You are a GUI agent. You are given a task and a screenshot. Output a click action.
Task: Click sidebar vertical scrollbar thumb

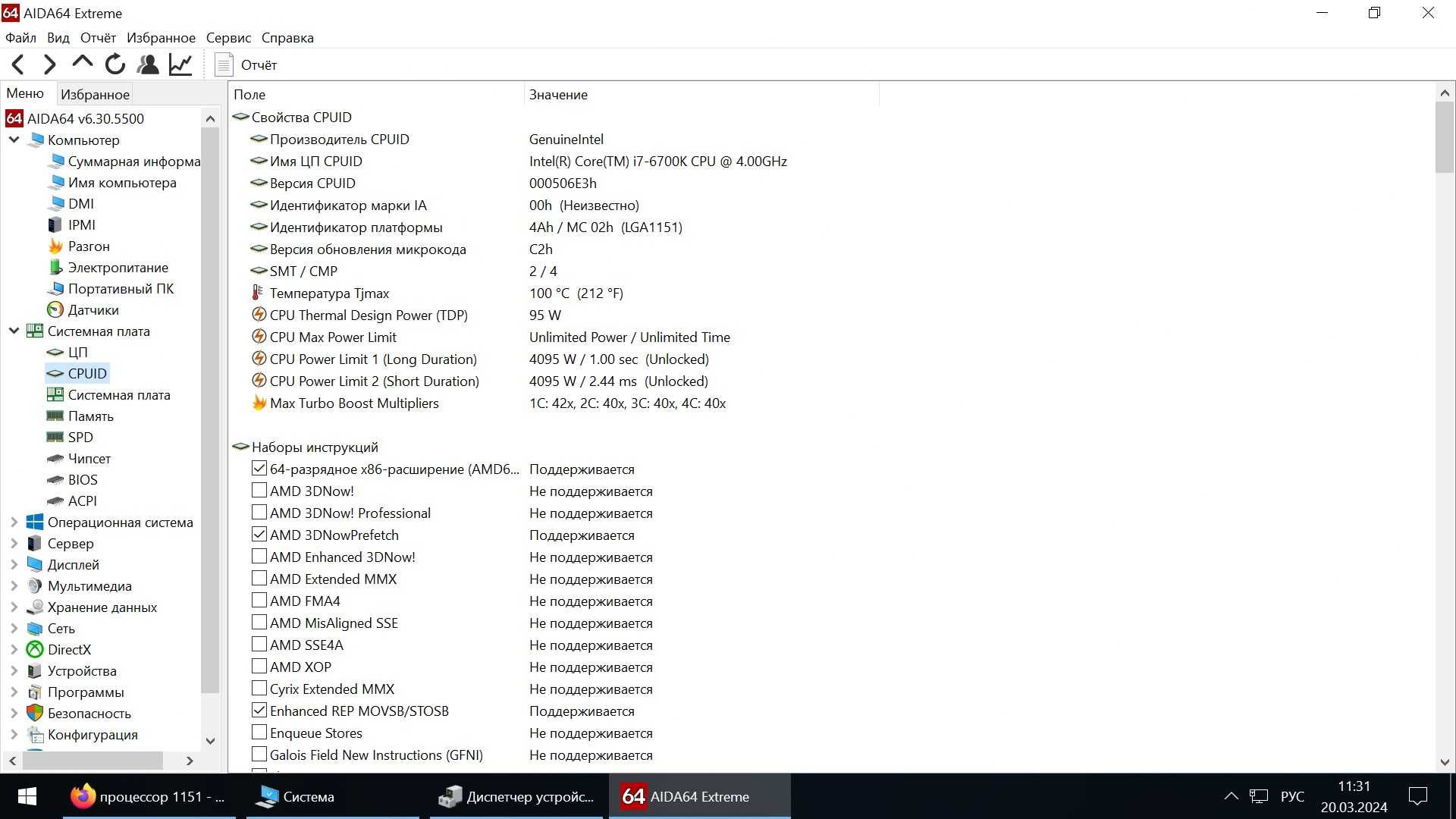(x=210, y=409)
